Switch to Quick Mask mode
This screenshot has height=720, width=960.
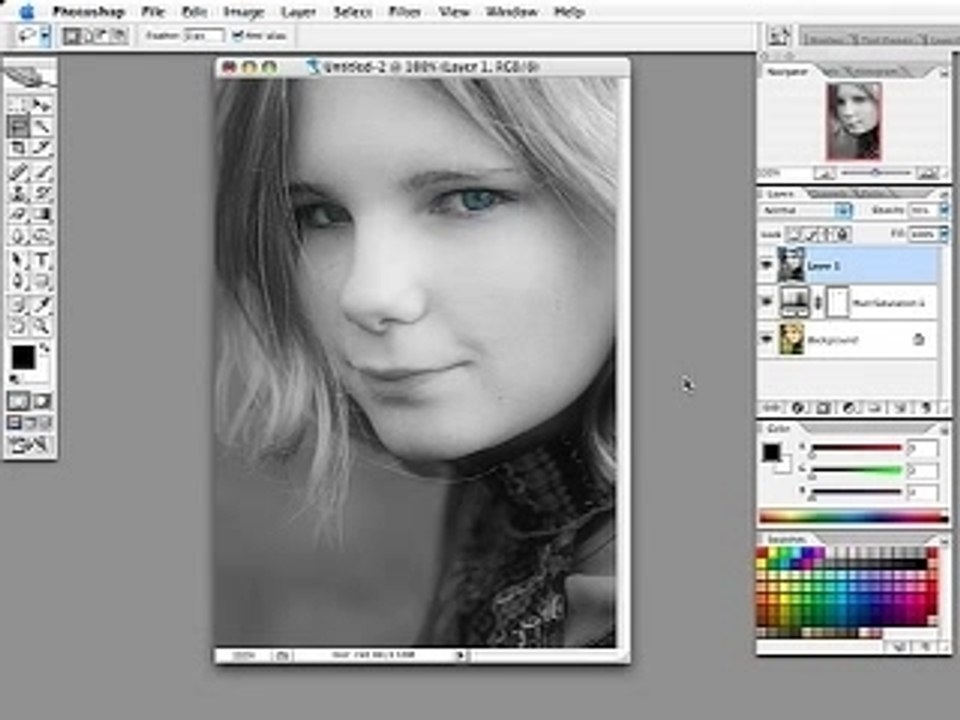click(x=42, y=401)
